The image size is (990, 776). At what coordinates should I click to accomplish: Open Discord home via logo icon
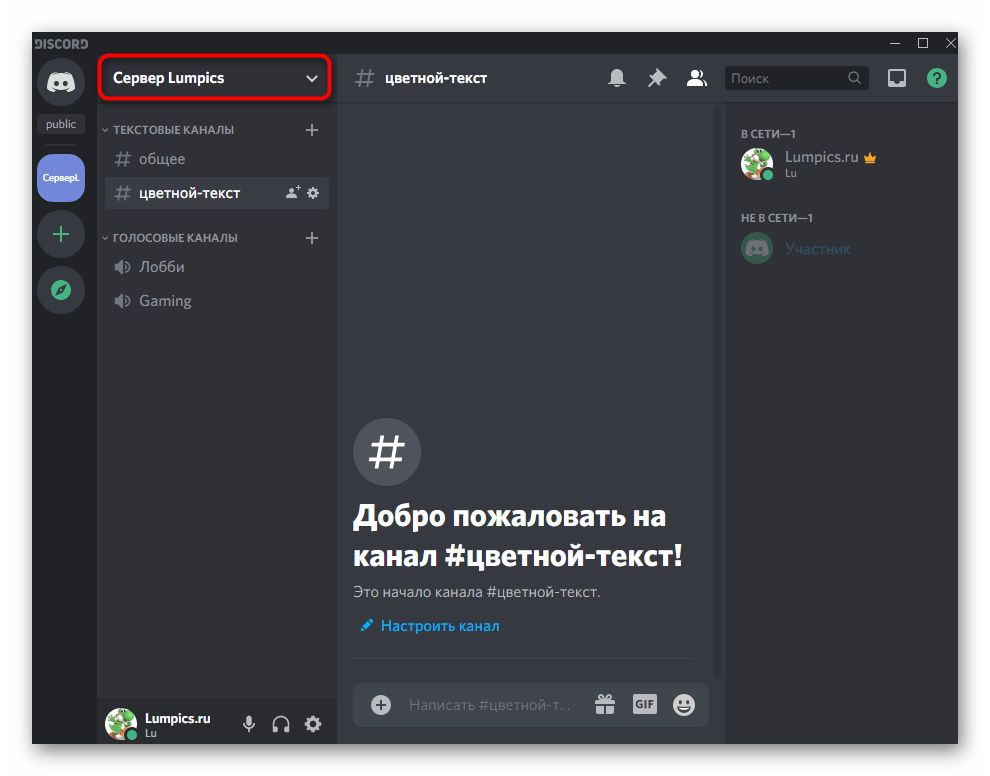tap(61, 82)
